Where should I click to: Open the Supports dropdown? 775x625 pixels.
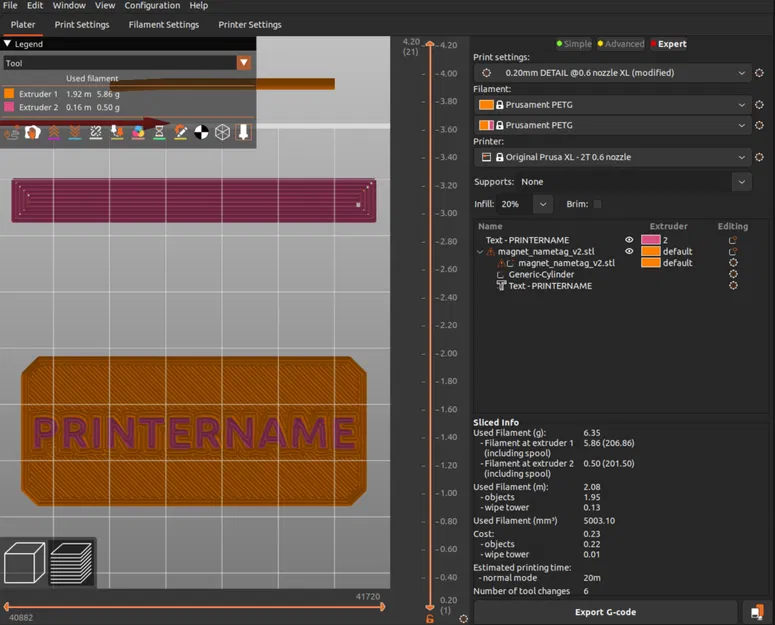tap(740, 182)
